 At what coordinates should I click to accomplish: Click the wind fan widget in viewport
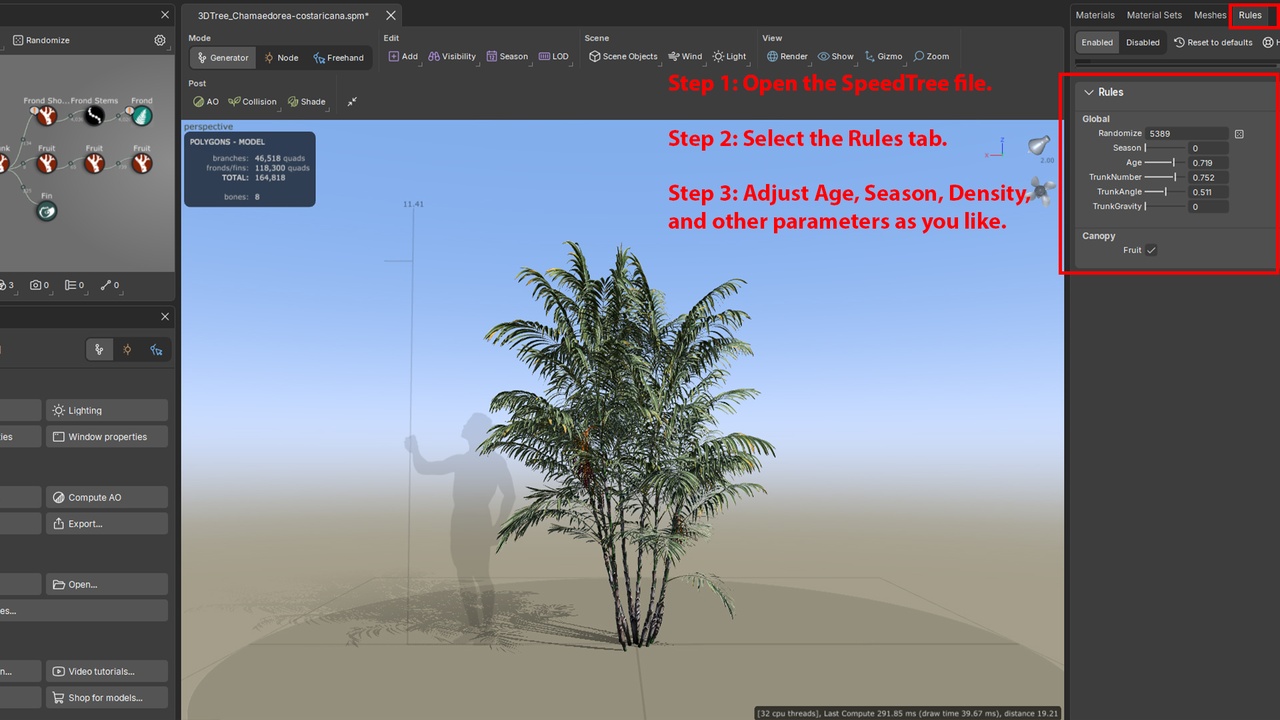pyautogui.click(x=1042, y=190)
